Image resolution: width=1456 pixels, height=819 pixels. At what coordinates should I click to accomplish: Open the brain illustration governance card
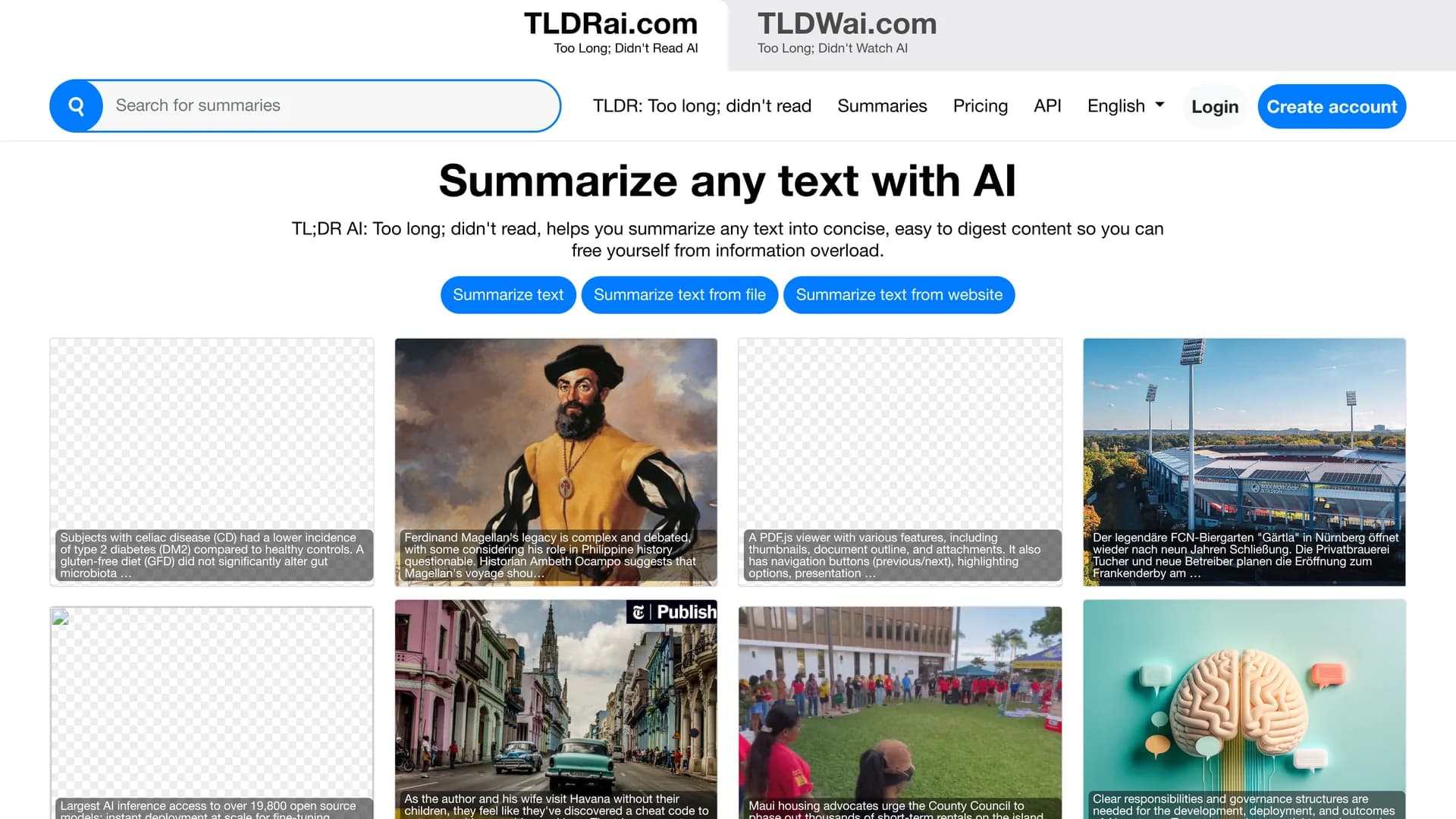point(1244,710)
